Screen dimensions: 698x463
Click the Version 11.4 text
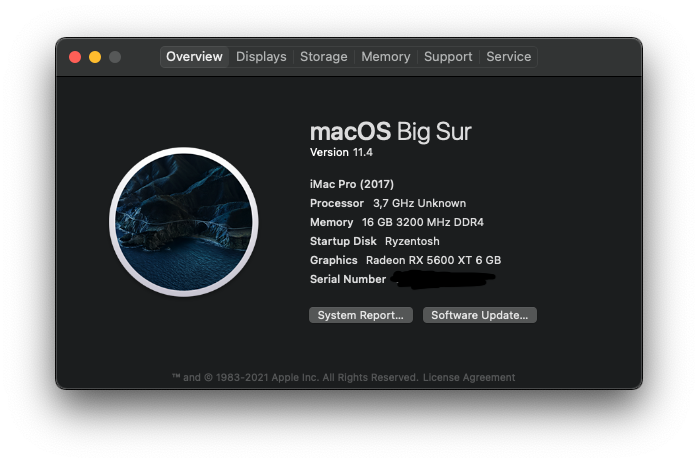[341, 153]
